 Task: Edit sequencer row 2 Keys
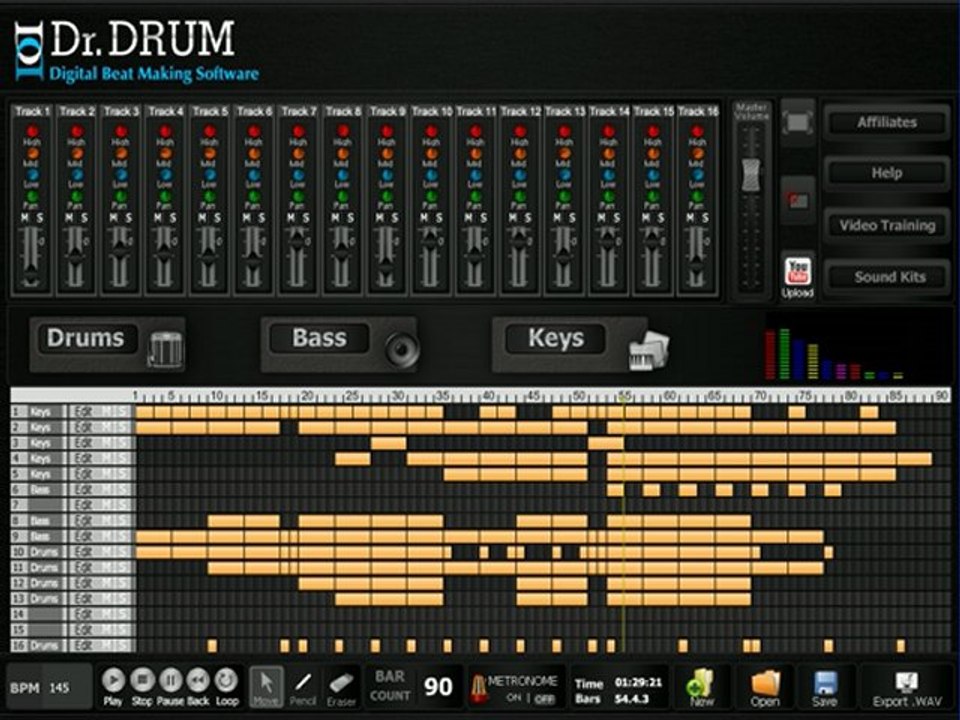tap(83, 427)
